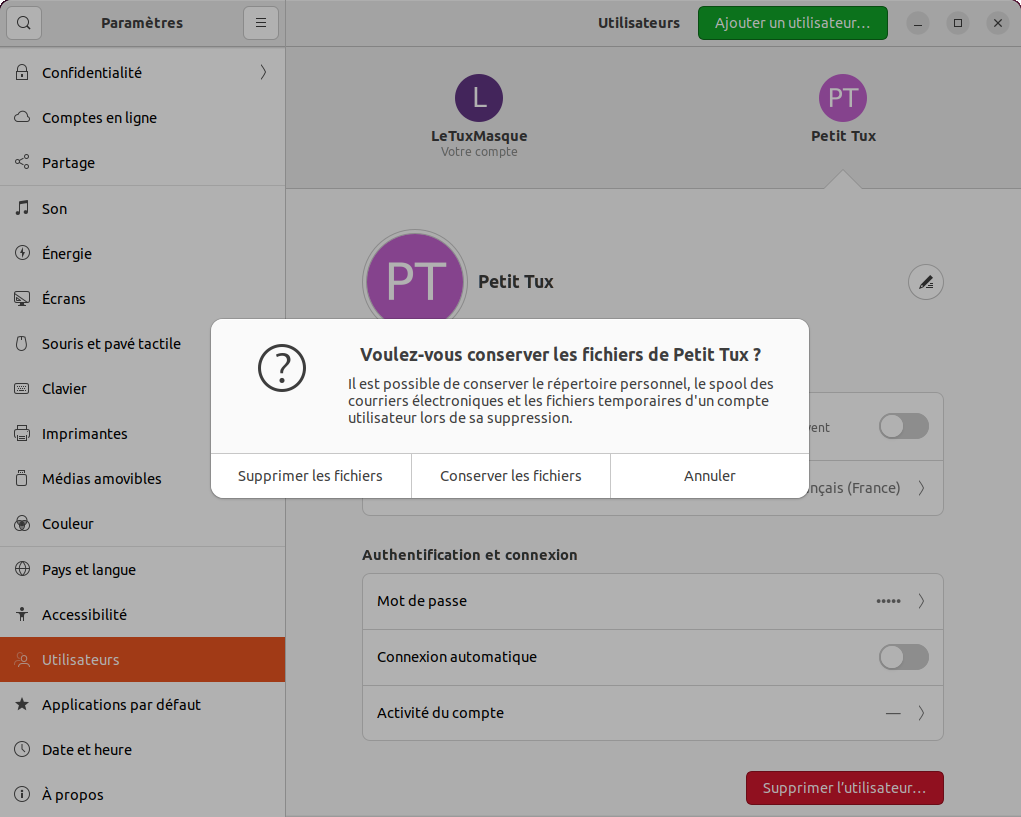The image size is (1021, 817).
Task: Open Pays et langue settings
Action: (143, 569)
